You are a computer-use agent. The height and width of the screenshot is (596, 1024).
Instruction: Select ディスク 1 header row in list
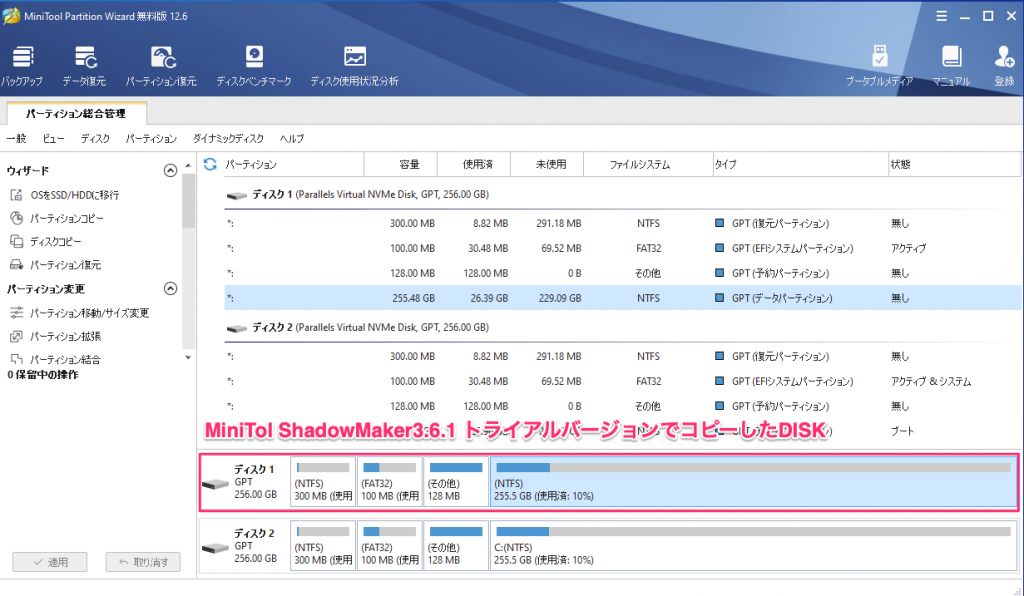(622, 195)
